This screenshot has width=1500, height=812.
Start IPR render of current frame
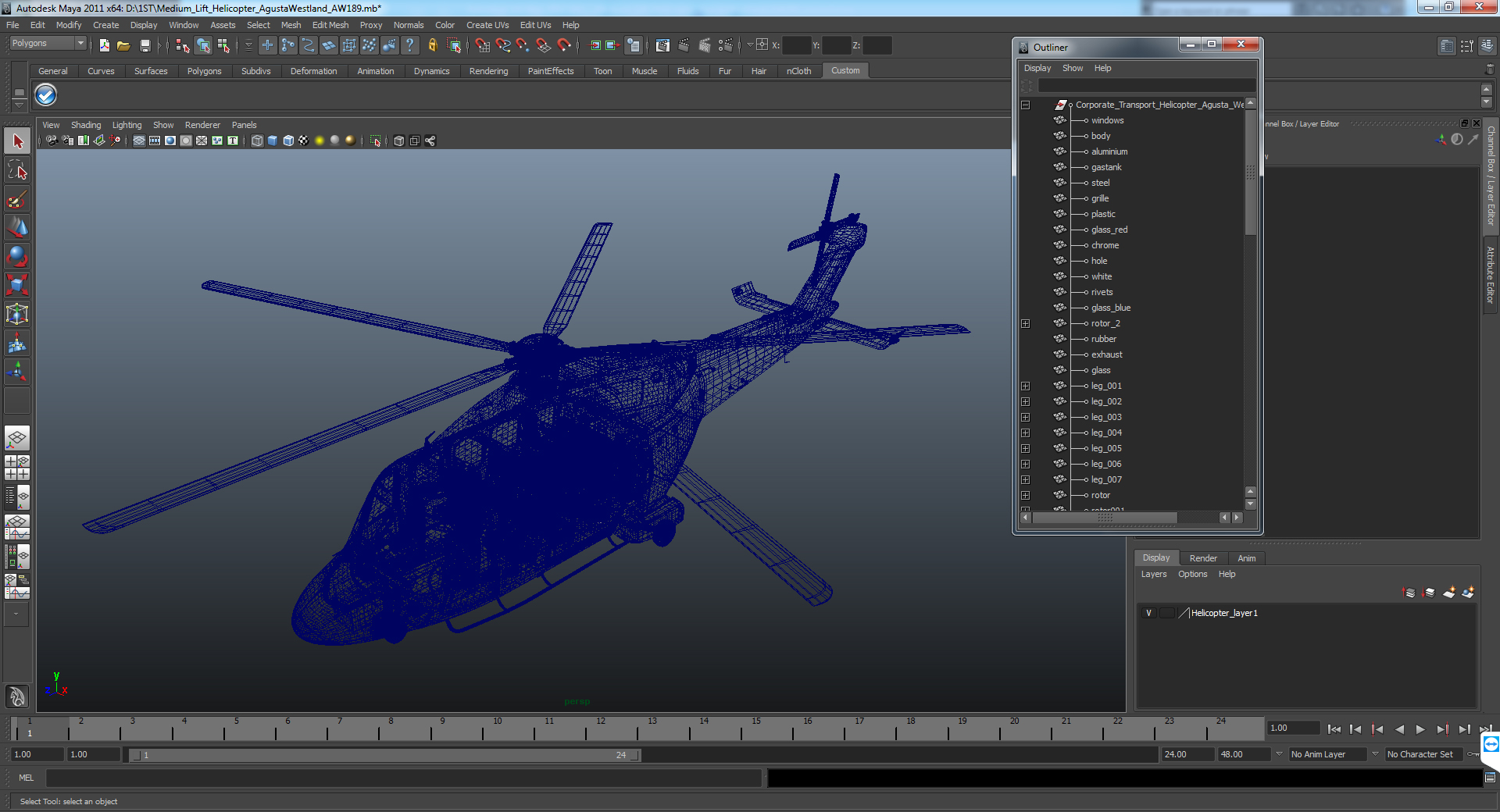coord(705,45)
